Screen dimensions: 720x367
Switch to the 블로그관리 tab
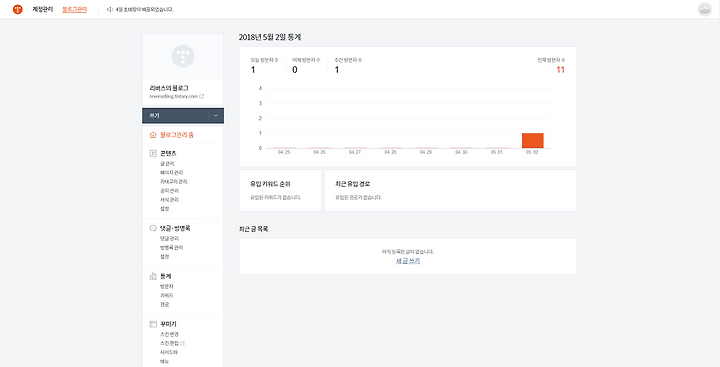[x=74, y=9]
